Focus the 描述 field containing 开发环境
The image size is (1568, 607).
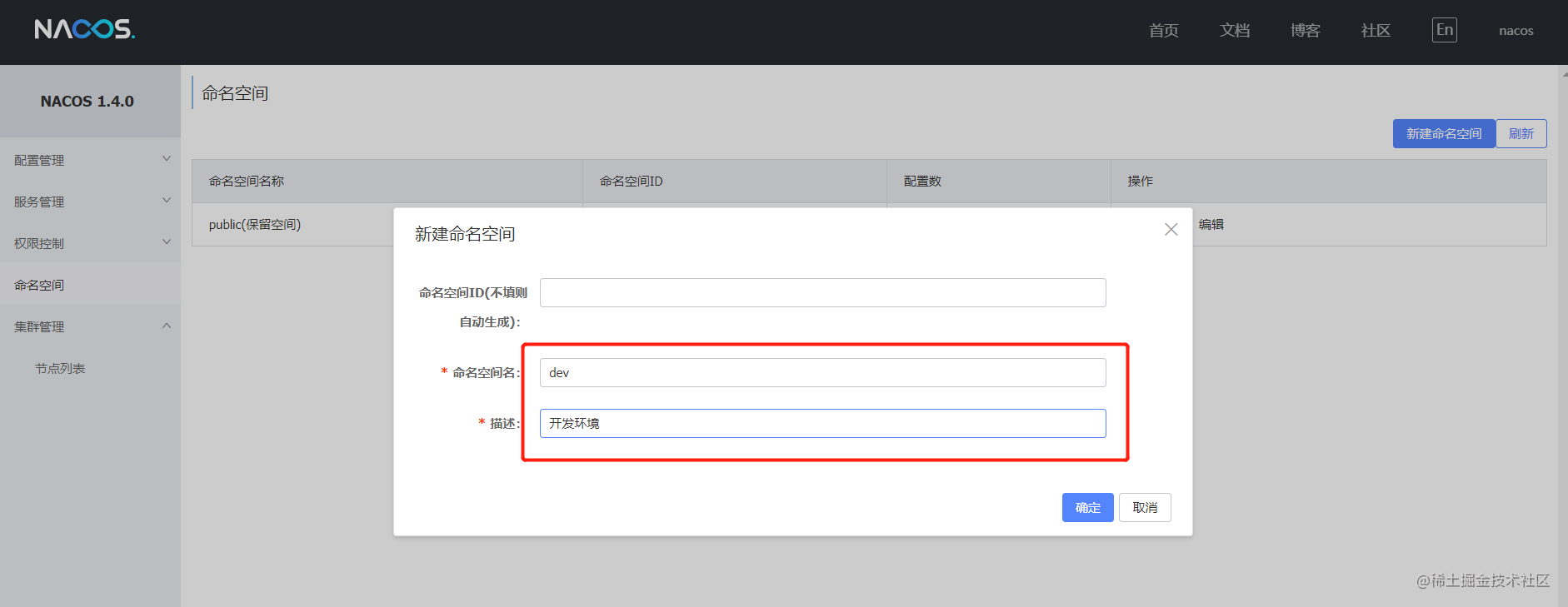[x=822, y=423]
